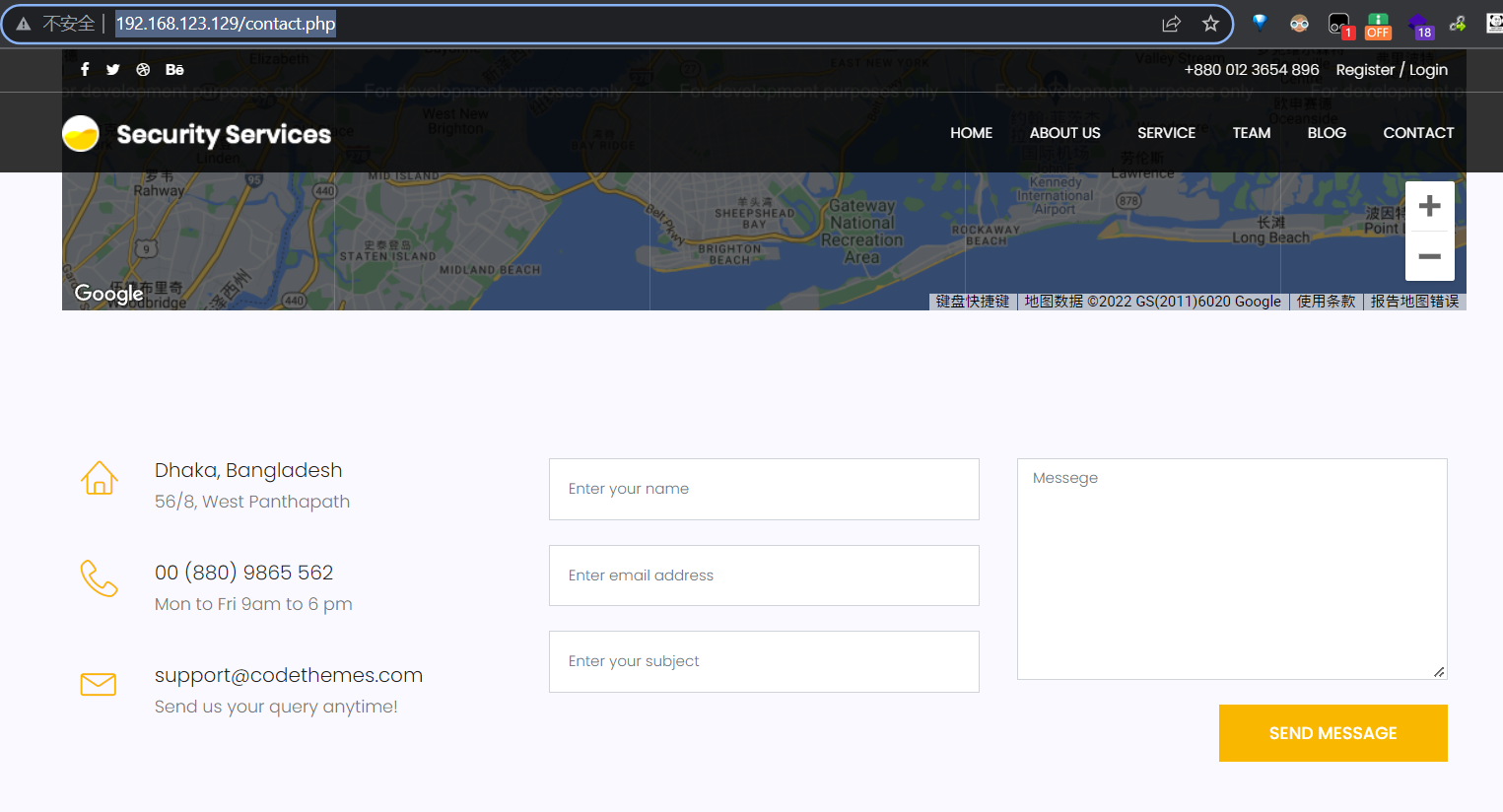This screenshot has width=1503, height=812.
Task: Focus the Enter your subject field
Action: pyautogui.click(x=764, y=661)
